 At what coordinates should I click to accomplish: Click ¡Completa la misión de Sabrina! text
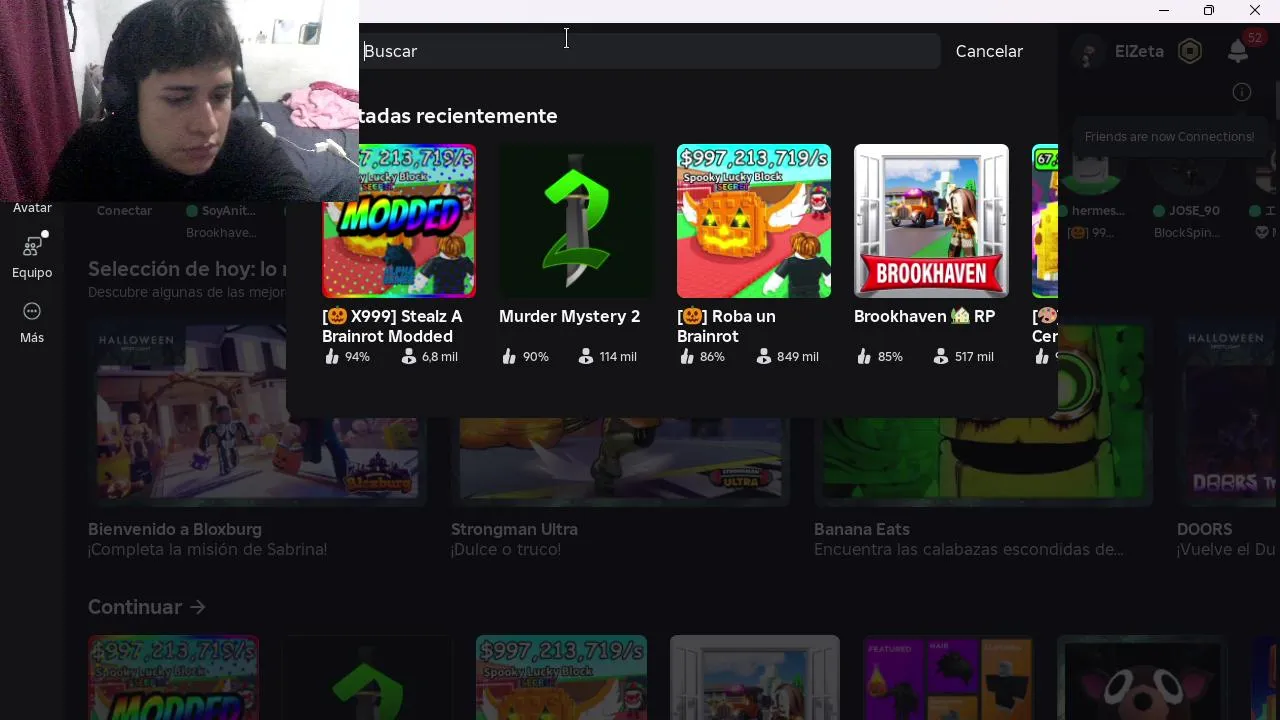point(207,550)
